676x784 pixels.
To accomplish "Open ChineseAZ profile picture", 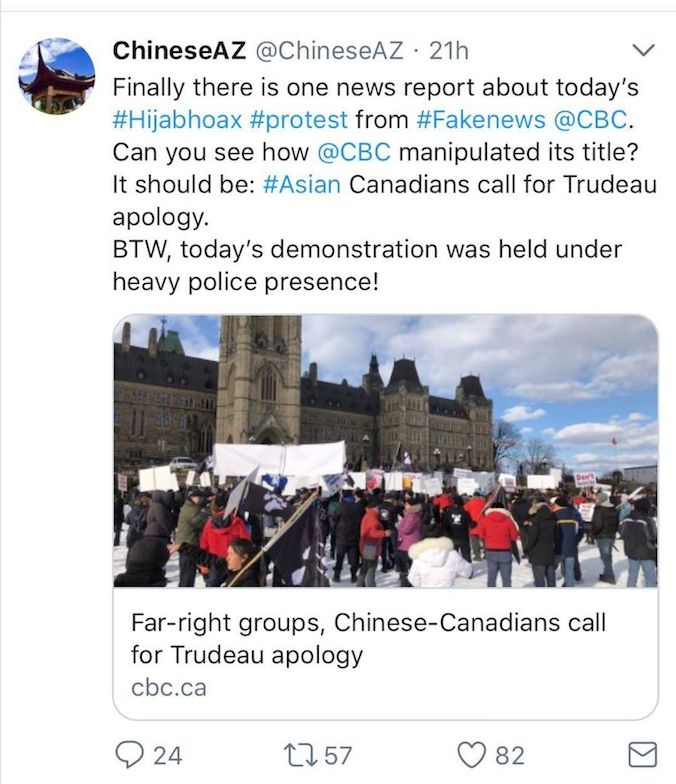I will click(x=57, y=77).
